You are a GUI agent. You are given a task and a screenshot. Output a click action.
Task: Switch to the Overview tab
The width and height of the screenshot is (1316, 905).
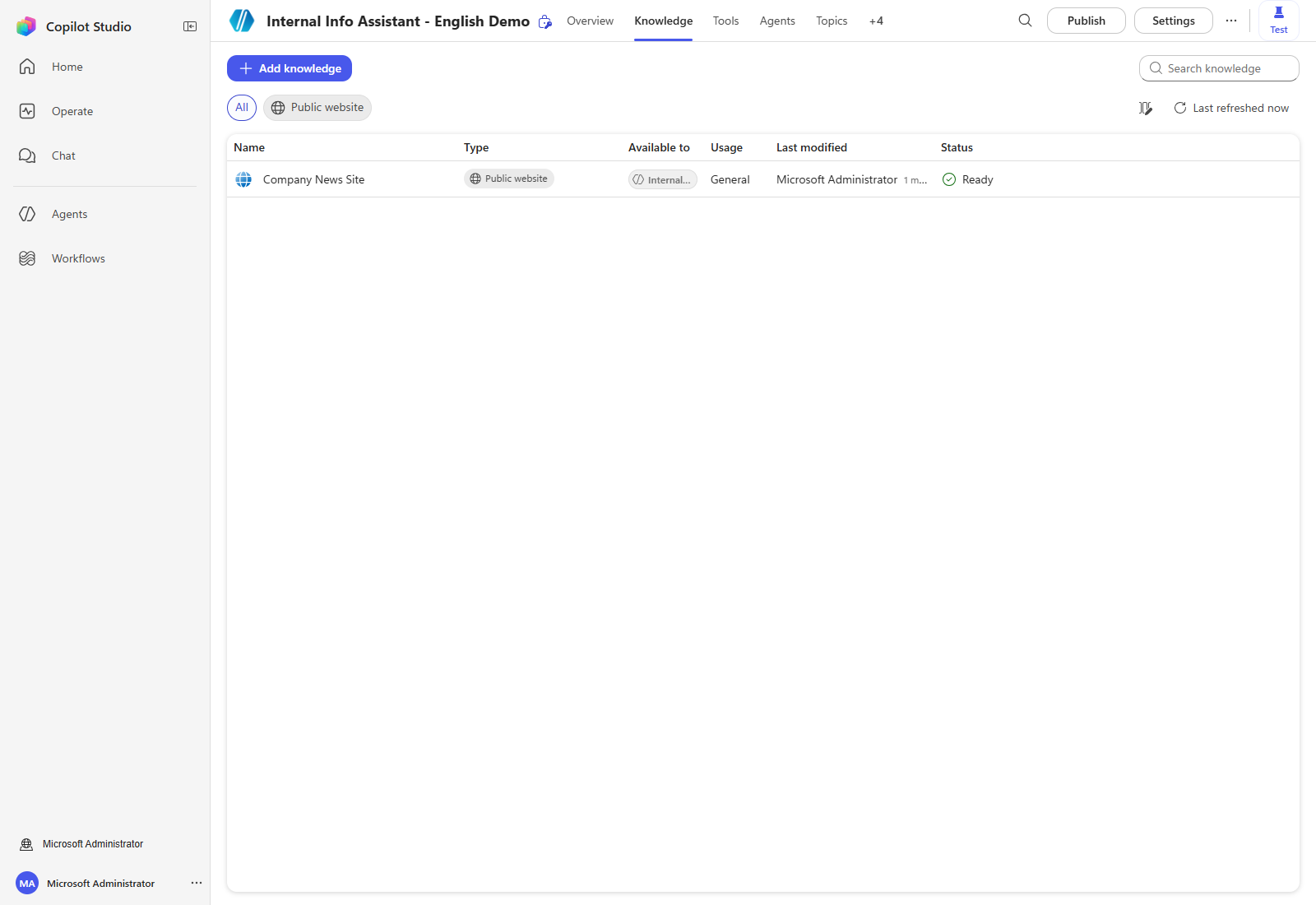(x=590, y=21)
